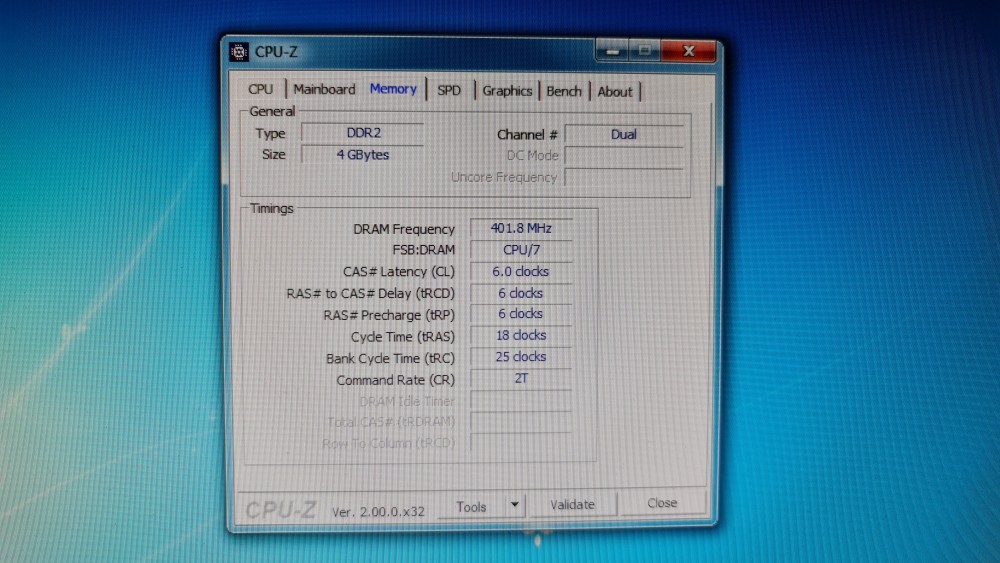The width and height of the screenshot is (1000, 563).
Task: Select the Memory tab
Action: tap(393, 89)
